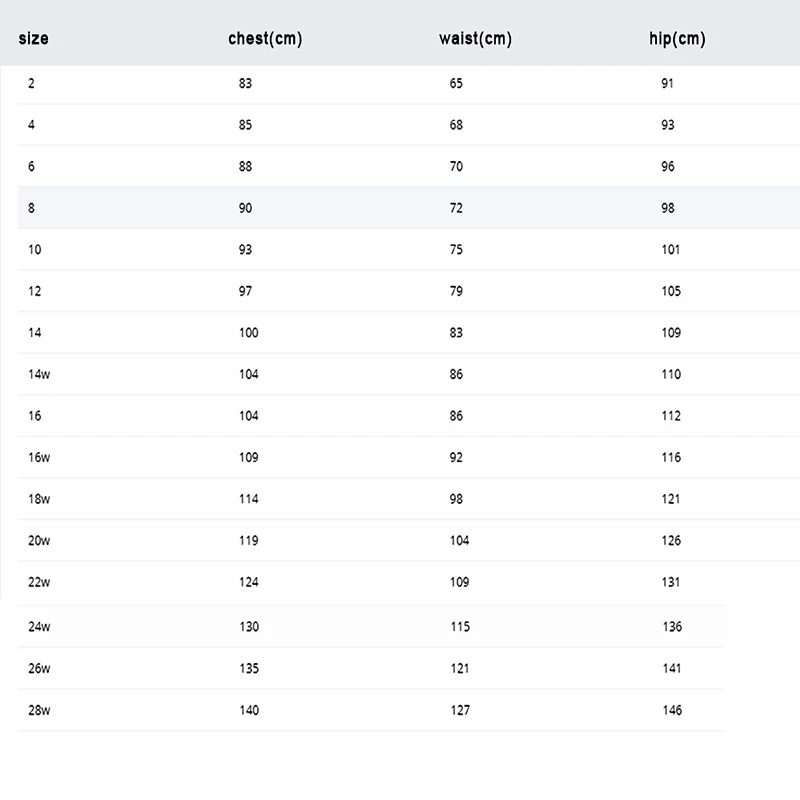
Task: Click the hip value for size 28w
Action: coord(671,710)
